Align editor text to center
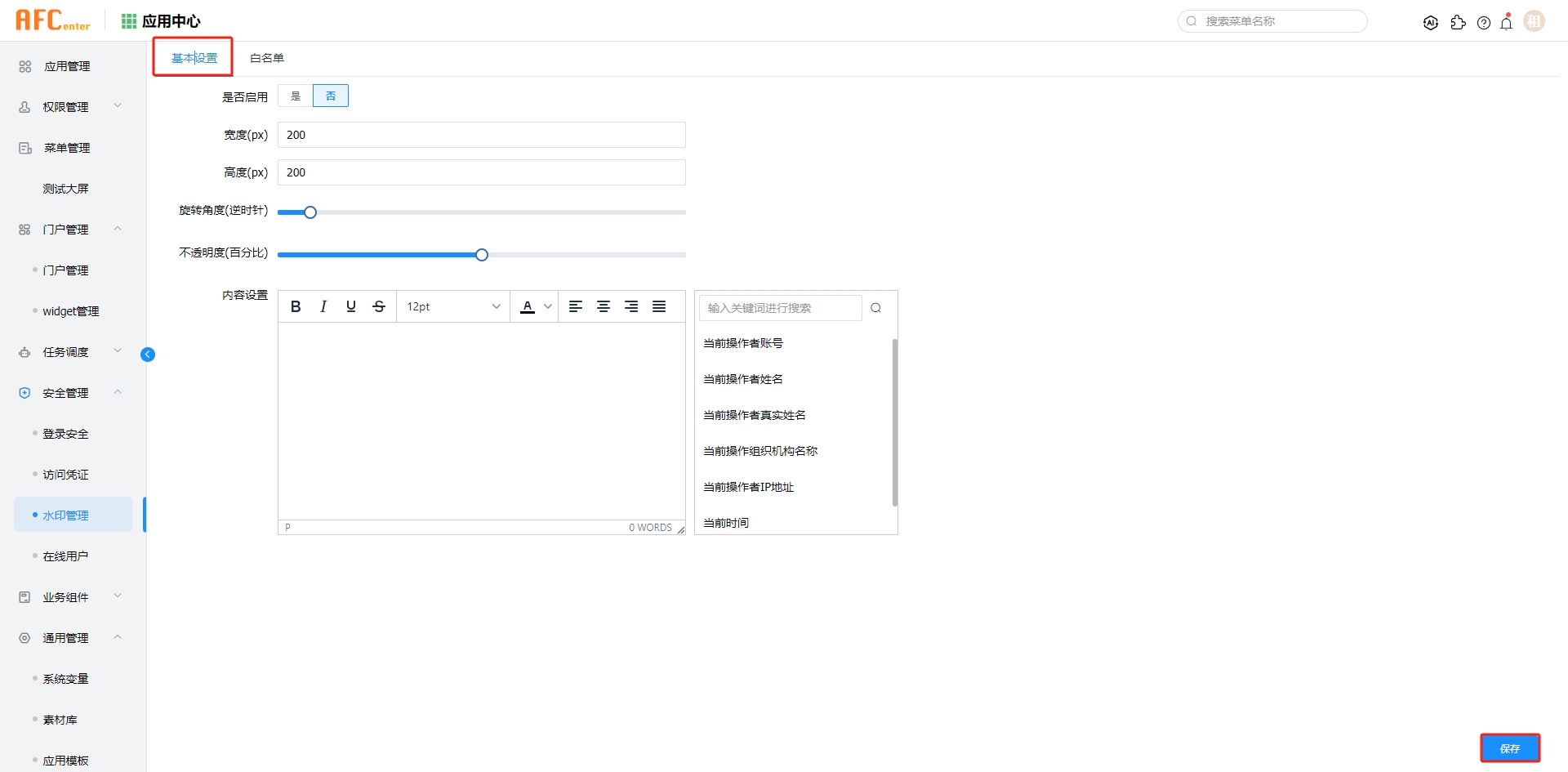The image size is (1568, 772). (x=604, y=306)
